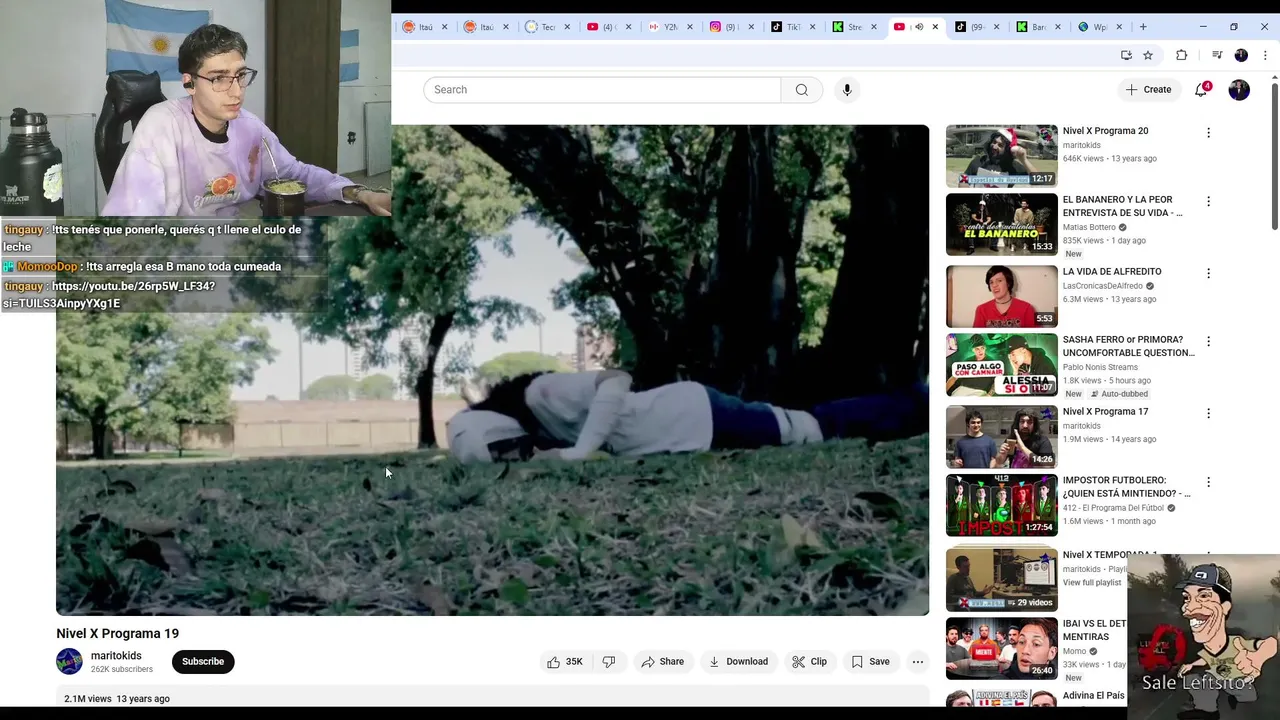Click 'Pablo Nonis Streams' channel name

click(1100, 367)
